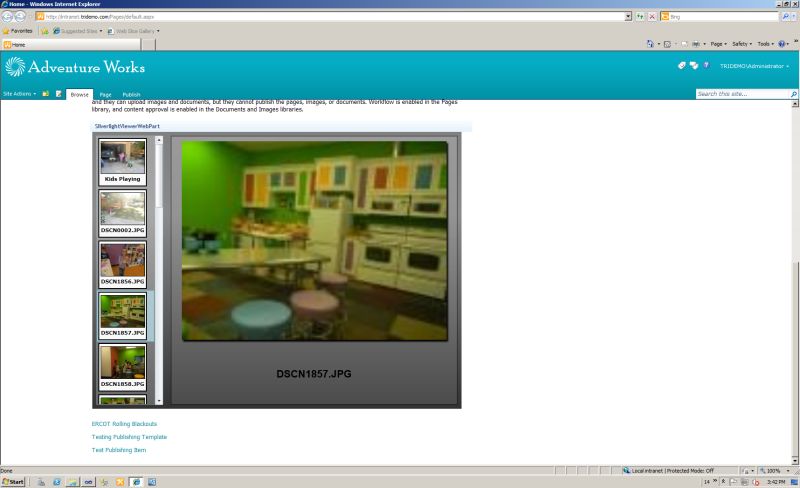
Task: Click the browser Back arrow button
Action: [7, 16]
